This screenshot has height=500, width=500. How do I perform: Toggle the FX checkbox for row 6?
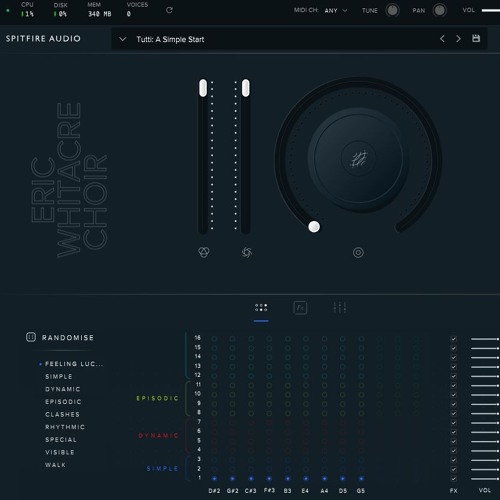point(454,432)
